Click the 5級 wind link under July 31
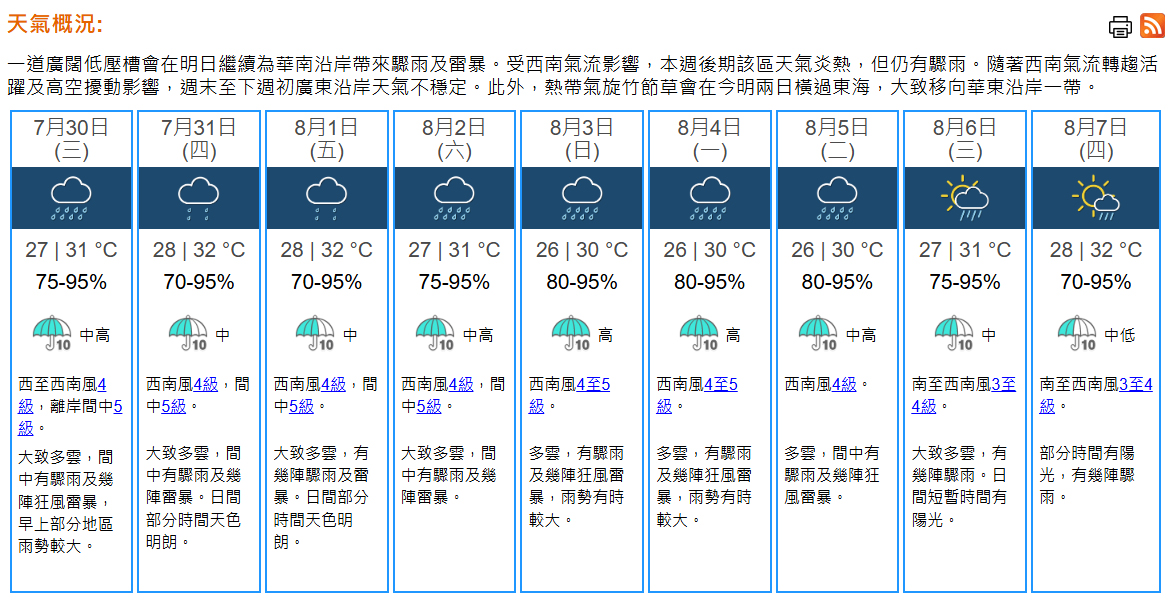The width and height of the screenshot is (1175, 606). 173,406
